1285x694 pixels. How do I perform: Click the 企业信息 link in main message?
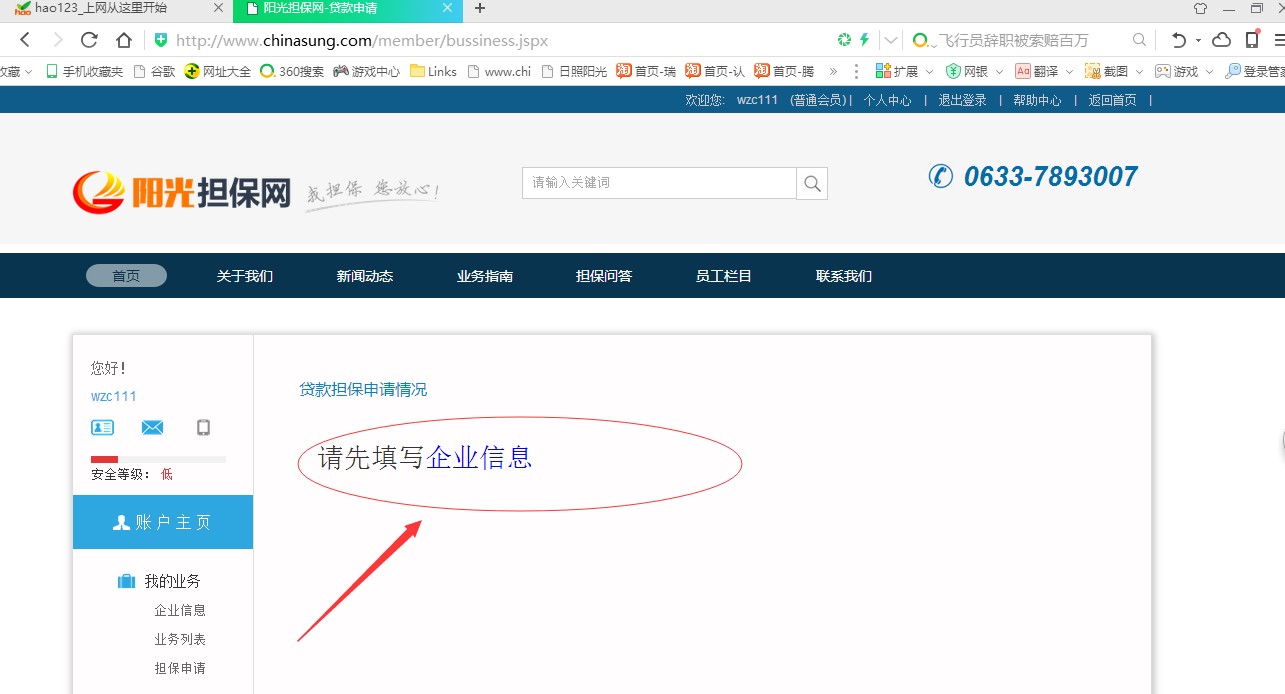(x=479, y=458)
